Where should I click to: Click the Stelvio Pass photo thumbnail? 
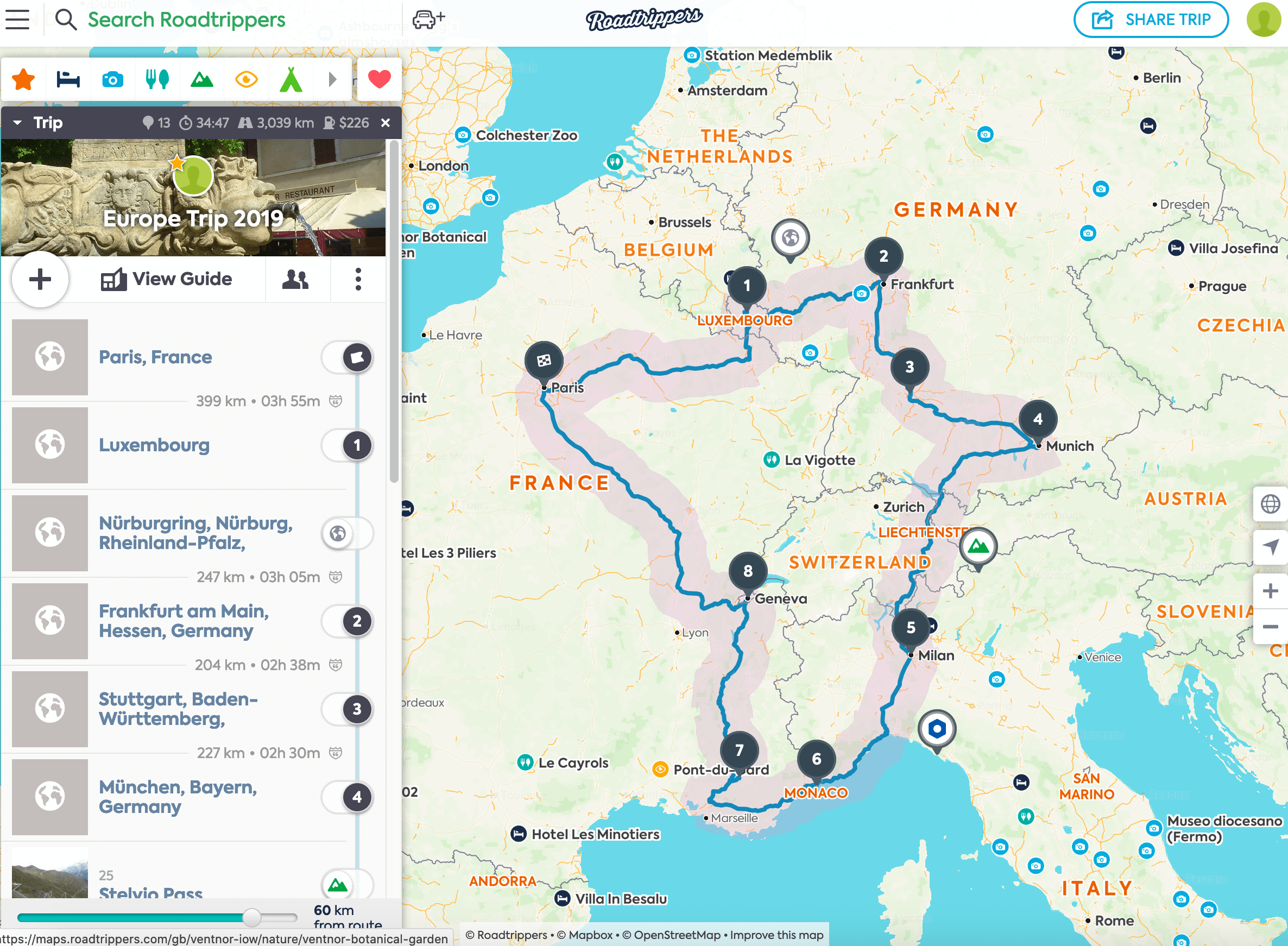point(50,872)
